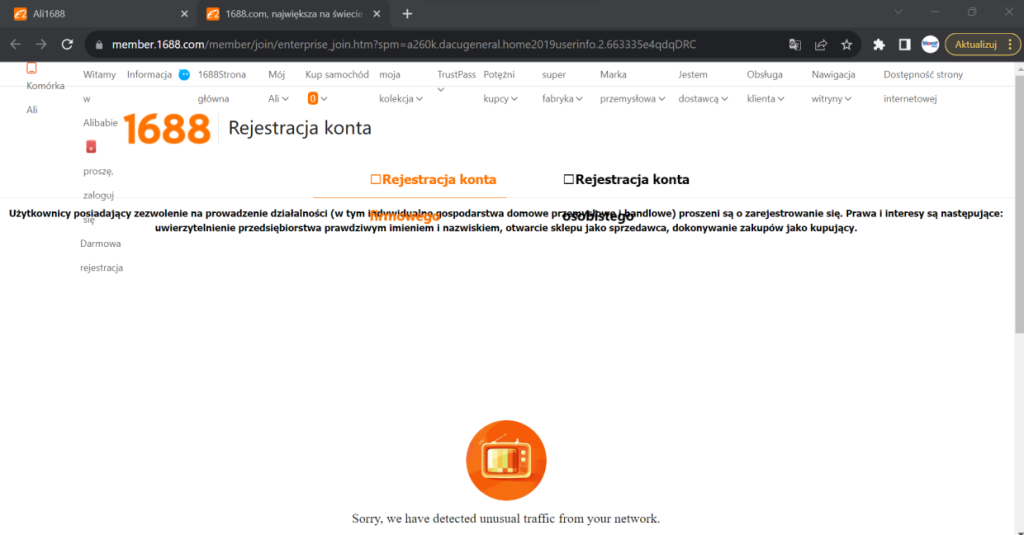Click the Aktualizuj browser update button
Image resolution: width=1024 pixels, height=535 pixels.
[x=982, y=44]
